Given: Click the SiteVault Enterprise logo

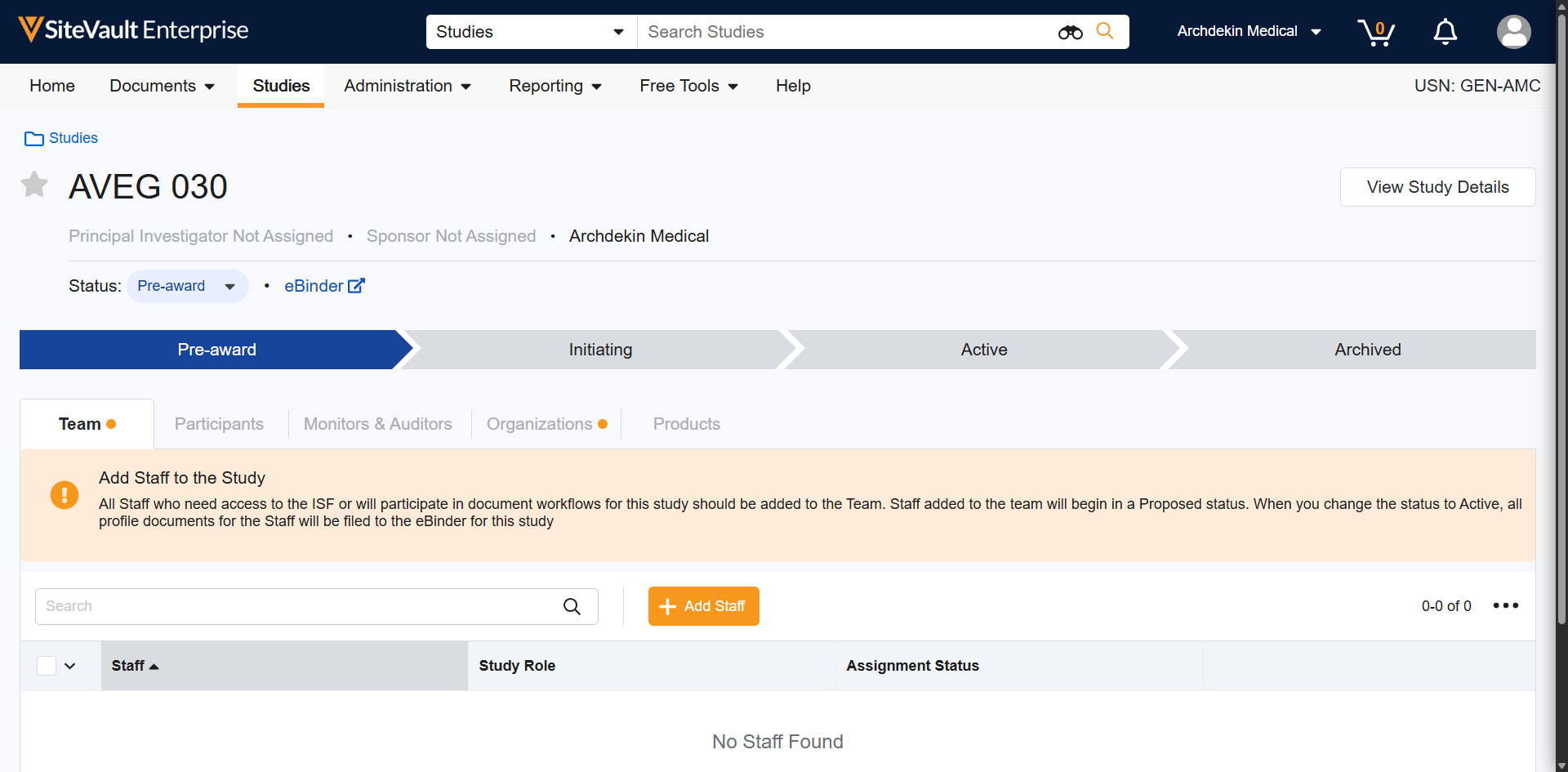Looking at the screenshot, I should (133, 30).
